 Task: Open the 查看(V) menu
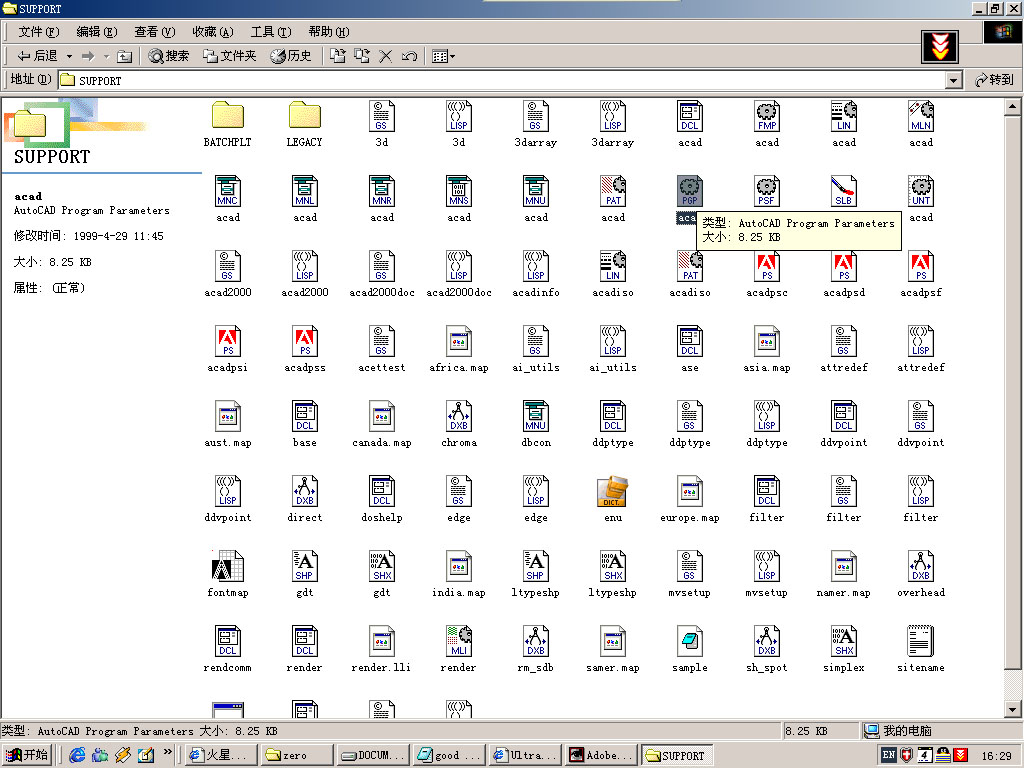[x=154, y=32]
